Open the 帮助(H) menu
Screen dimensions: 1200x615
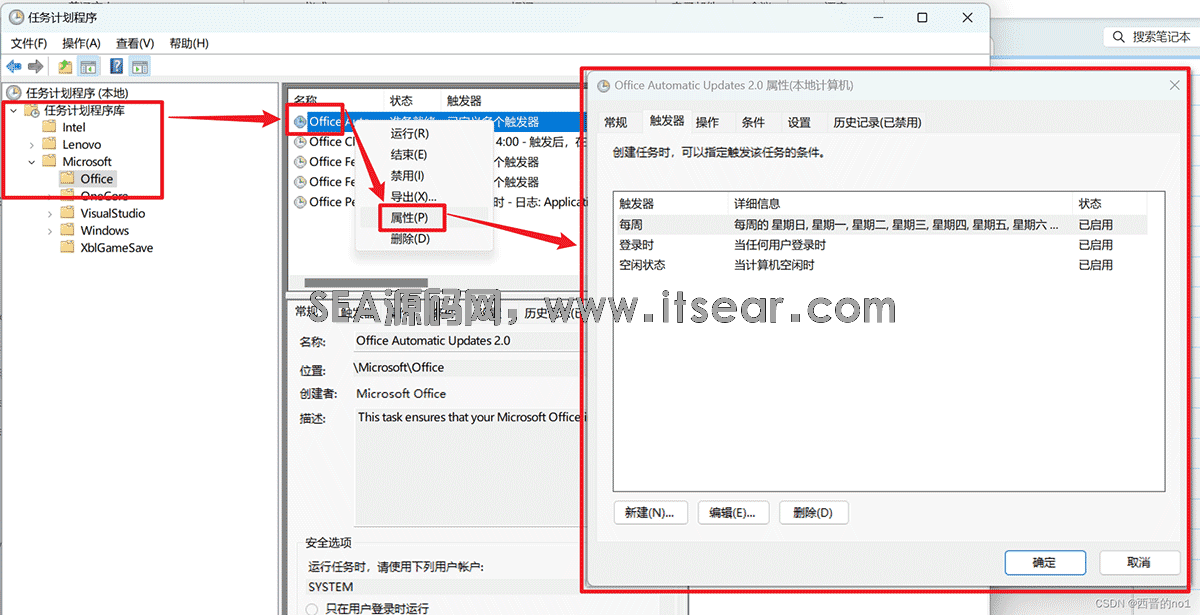click(189, 43)
